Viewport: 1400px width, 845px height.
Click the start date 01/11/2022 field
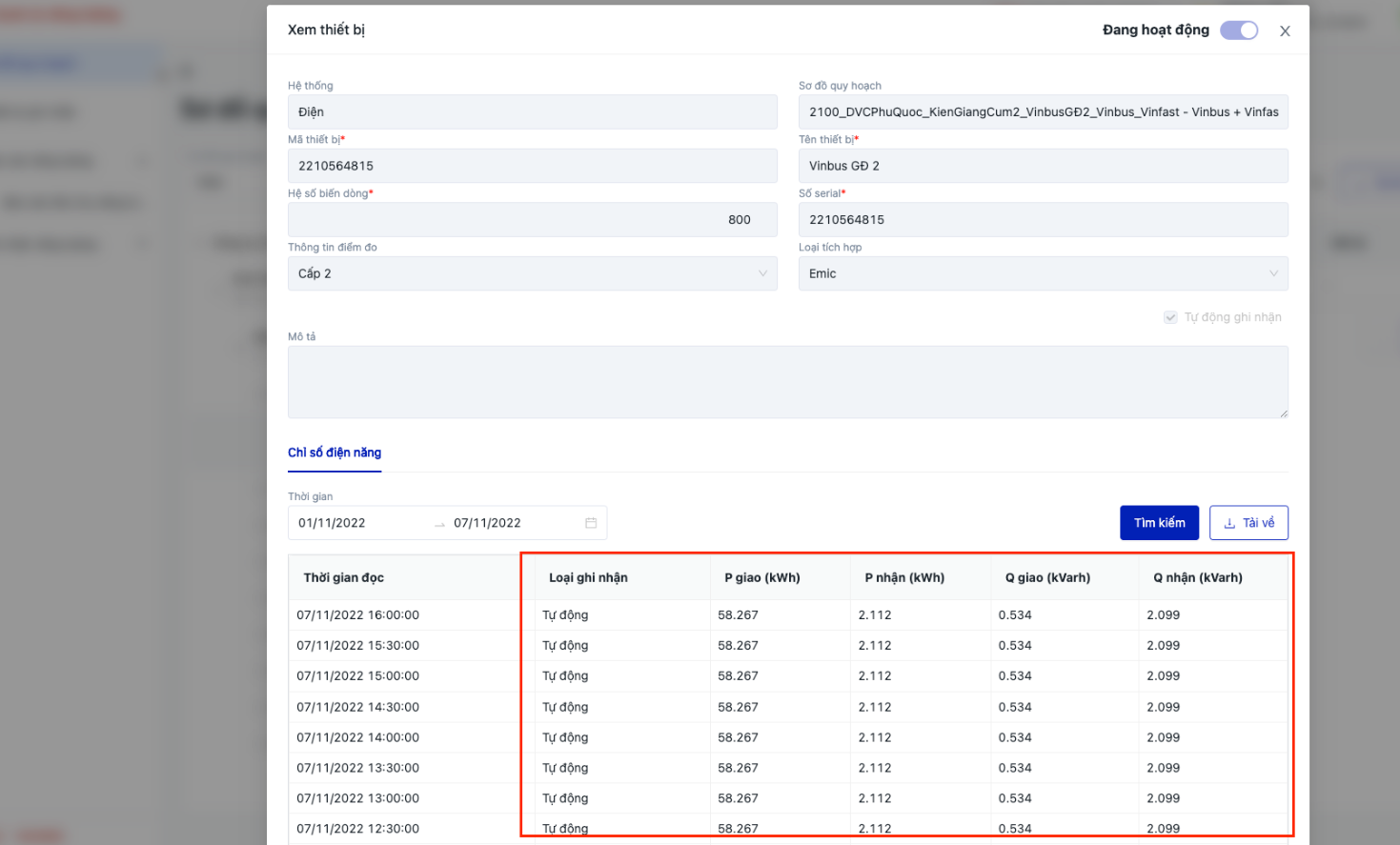coord(357,523)
